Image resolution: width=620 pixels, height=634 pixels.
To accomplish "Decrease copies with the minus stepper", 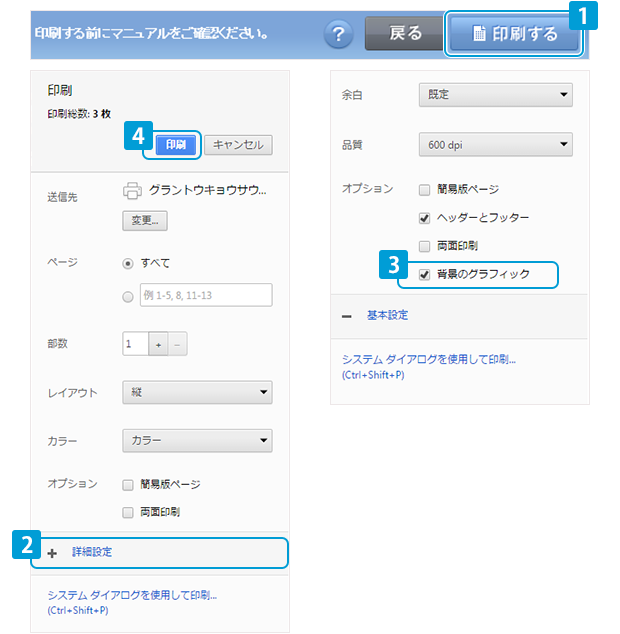I will tap(176, 343).
